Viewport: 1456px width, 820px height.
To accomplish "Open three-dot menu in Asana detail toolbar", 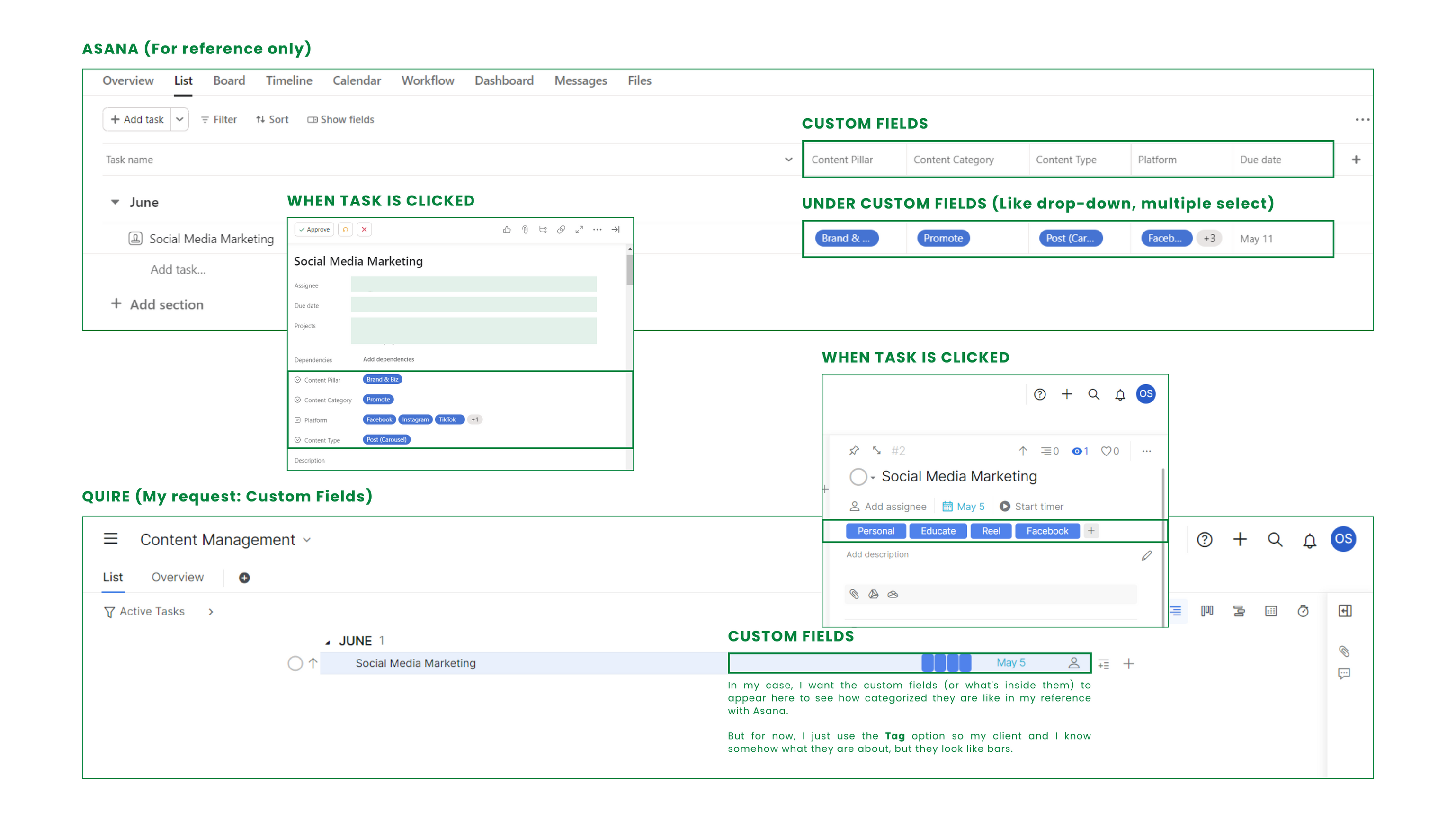I will [598, 230].
